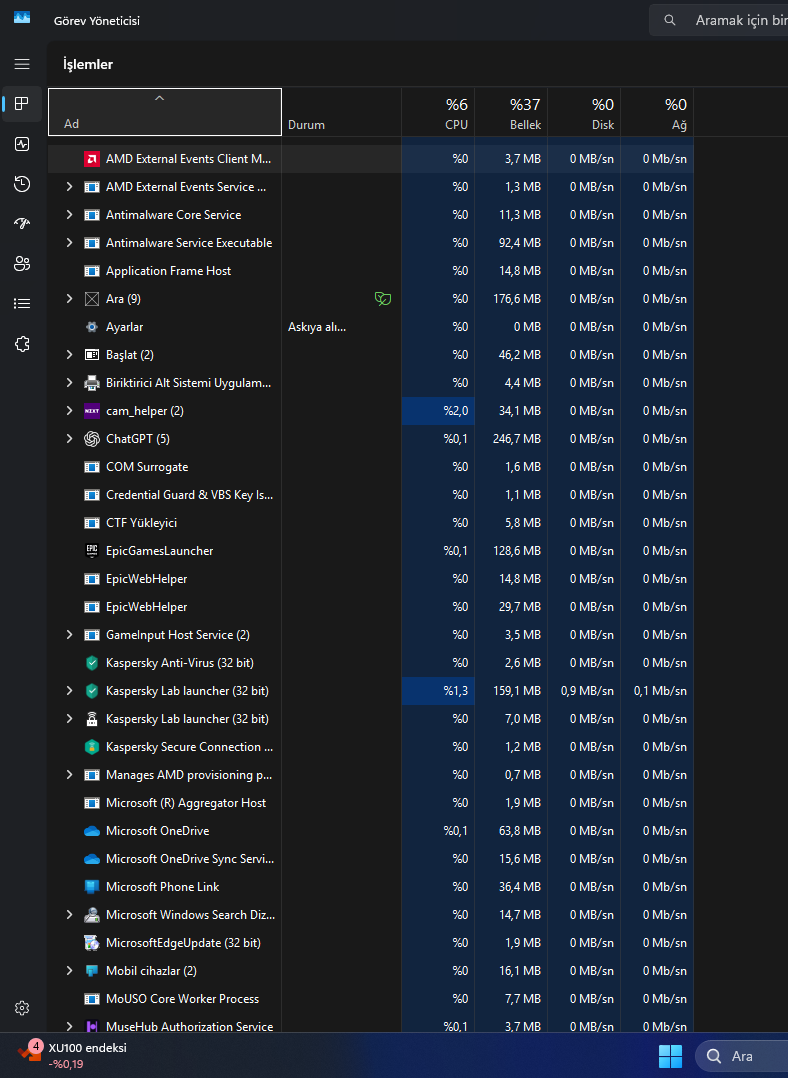Click the Microsoft Windows Search icon
Screen dimensions: 788x1078
(91, 915)
